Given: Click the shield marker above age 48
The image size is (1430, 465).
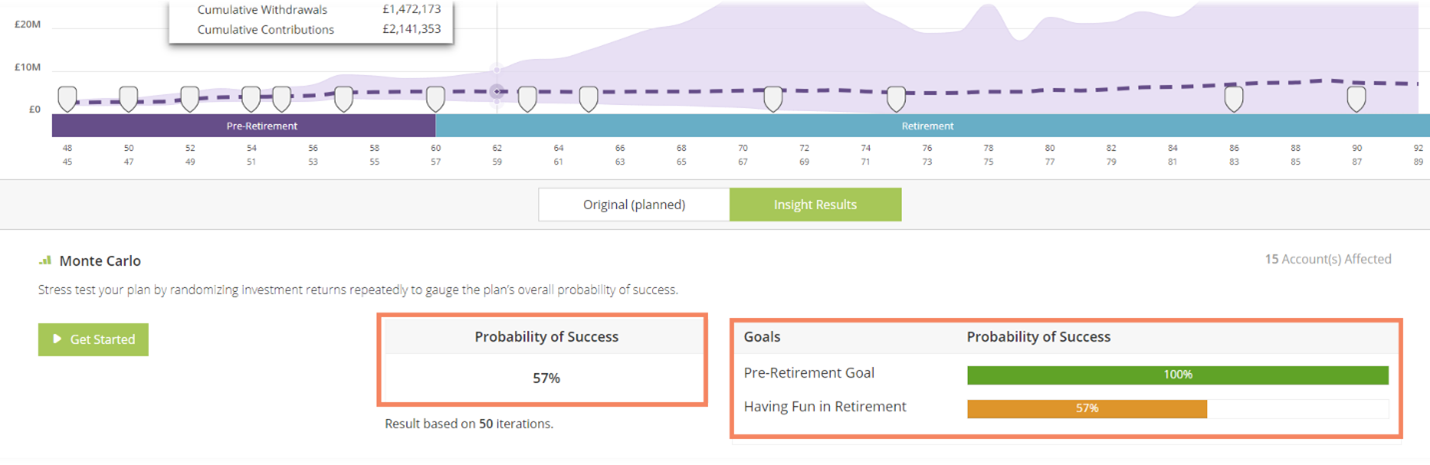Looking at the screenshot, I should click(67, 98).
